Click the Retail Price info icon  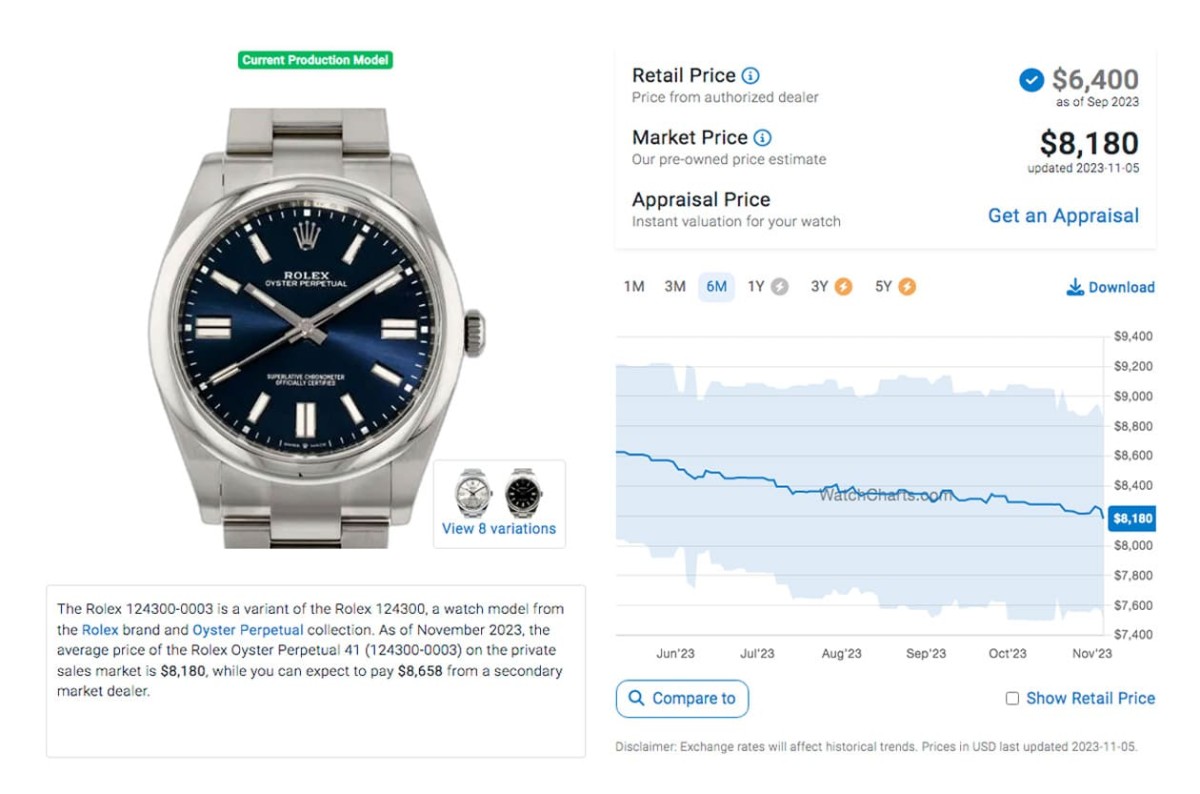tap(750, 76)
